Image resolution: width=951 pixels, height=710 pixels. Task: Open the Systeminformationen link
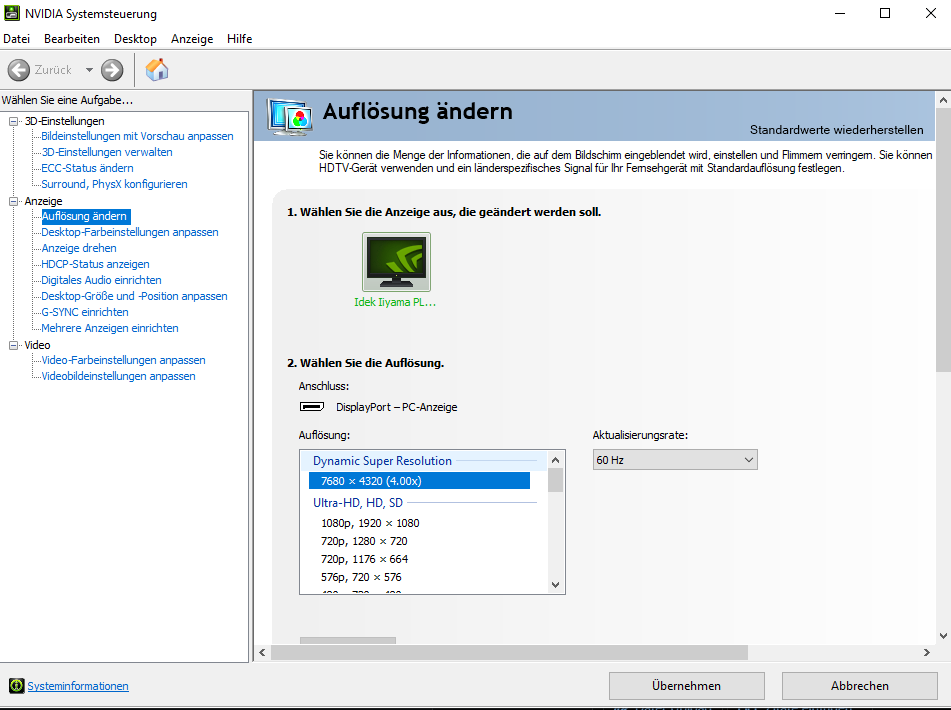click(78, 686)
